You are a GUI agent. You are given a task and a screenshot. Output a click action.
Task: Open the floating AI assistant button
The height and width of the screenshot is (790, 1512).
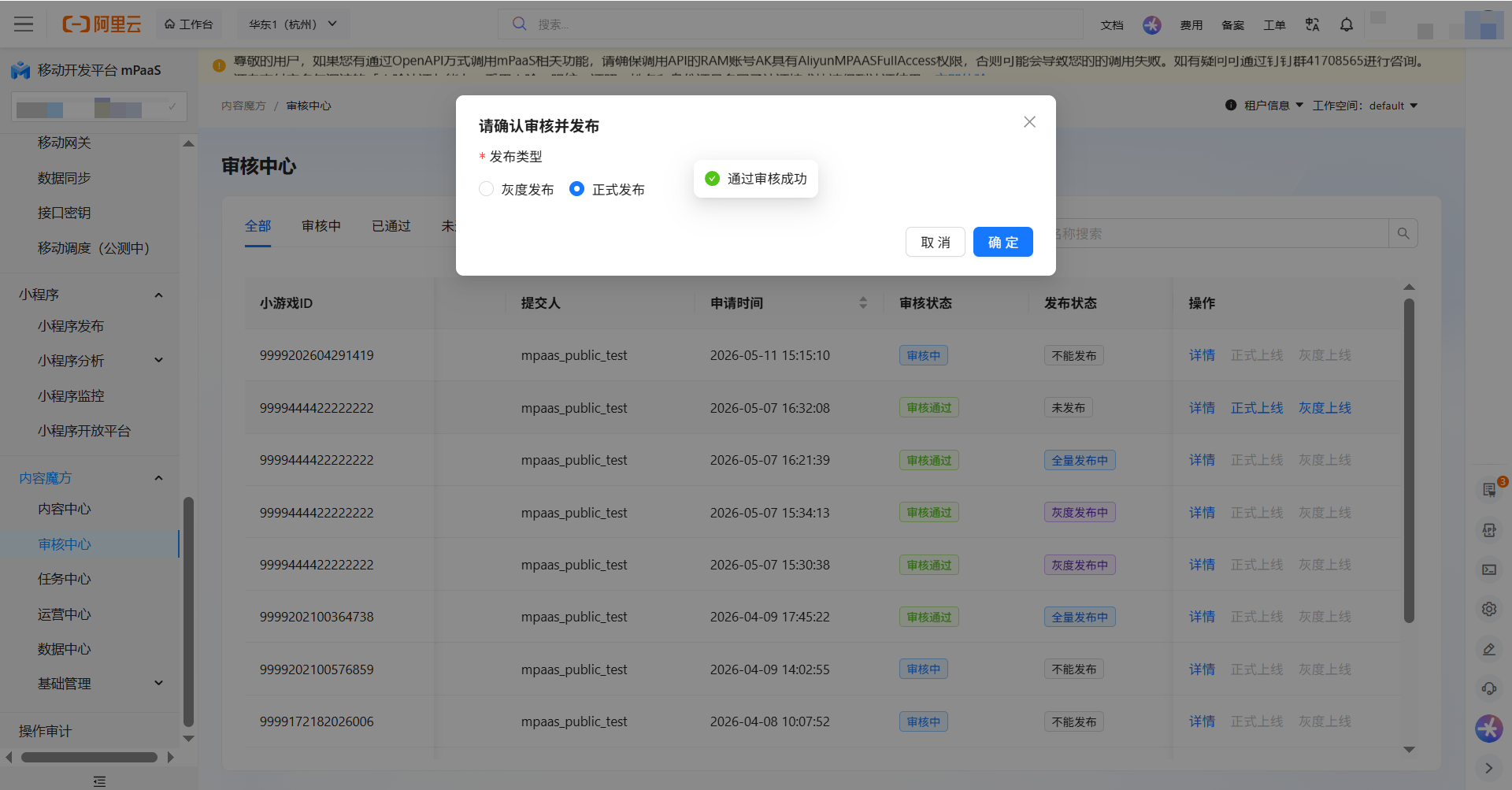coord(1489,729)
